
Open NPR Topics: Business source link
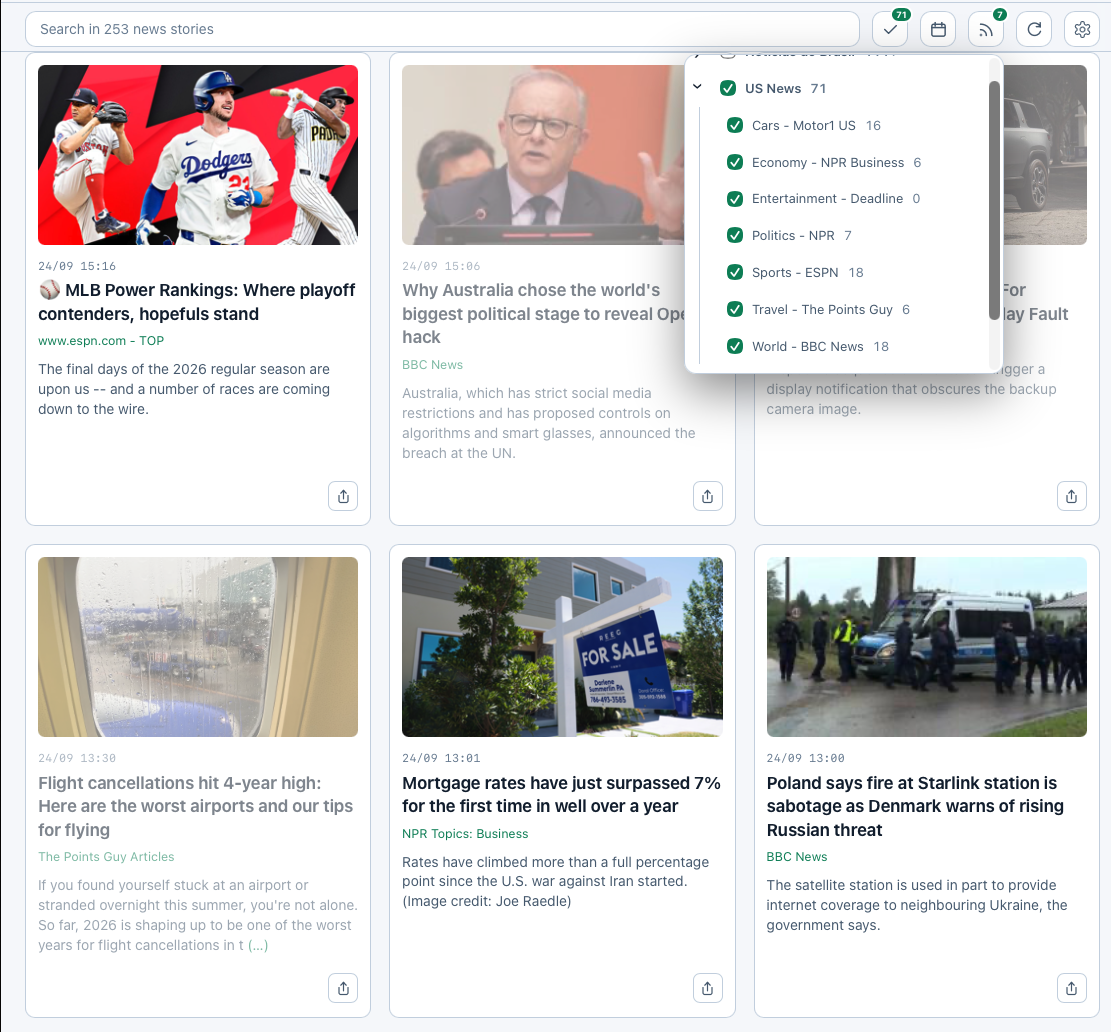point(465,834)
